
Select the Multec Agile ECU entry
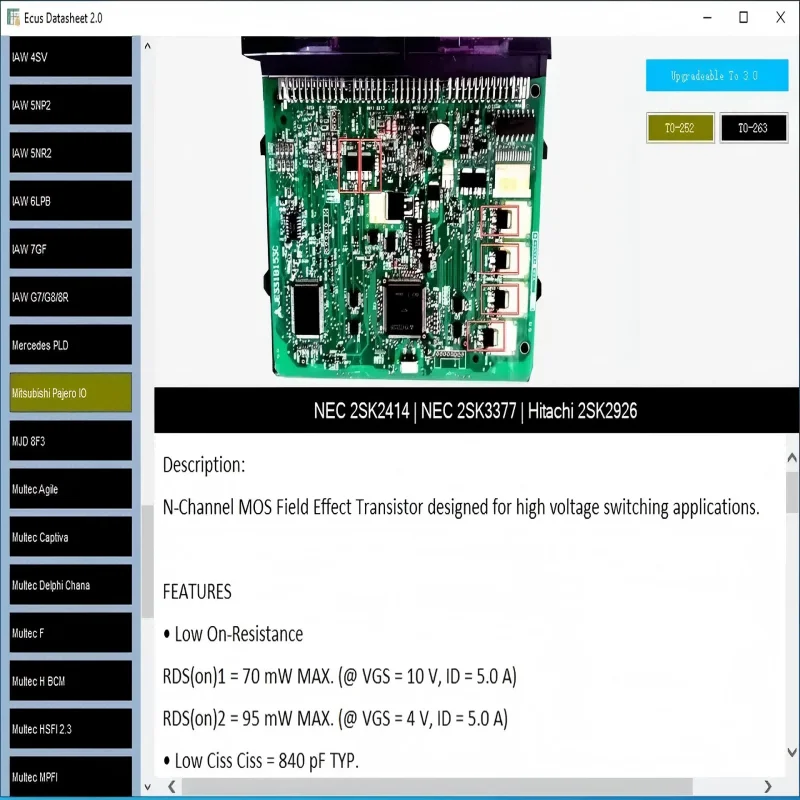pyautogui.click(x=68, y=489)
